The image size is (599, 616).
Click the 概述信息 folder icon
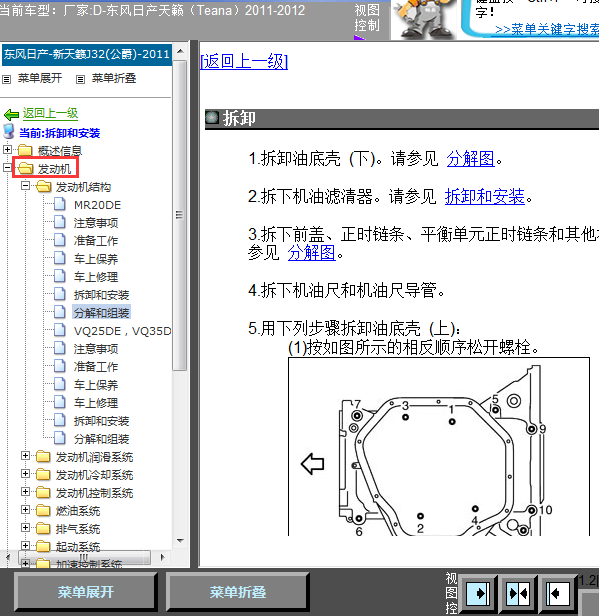25,150
